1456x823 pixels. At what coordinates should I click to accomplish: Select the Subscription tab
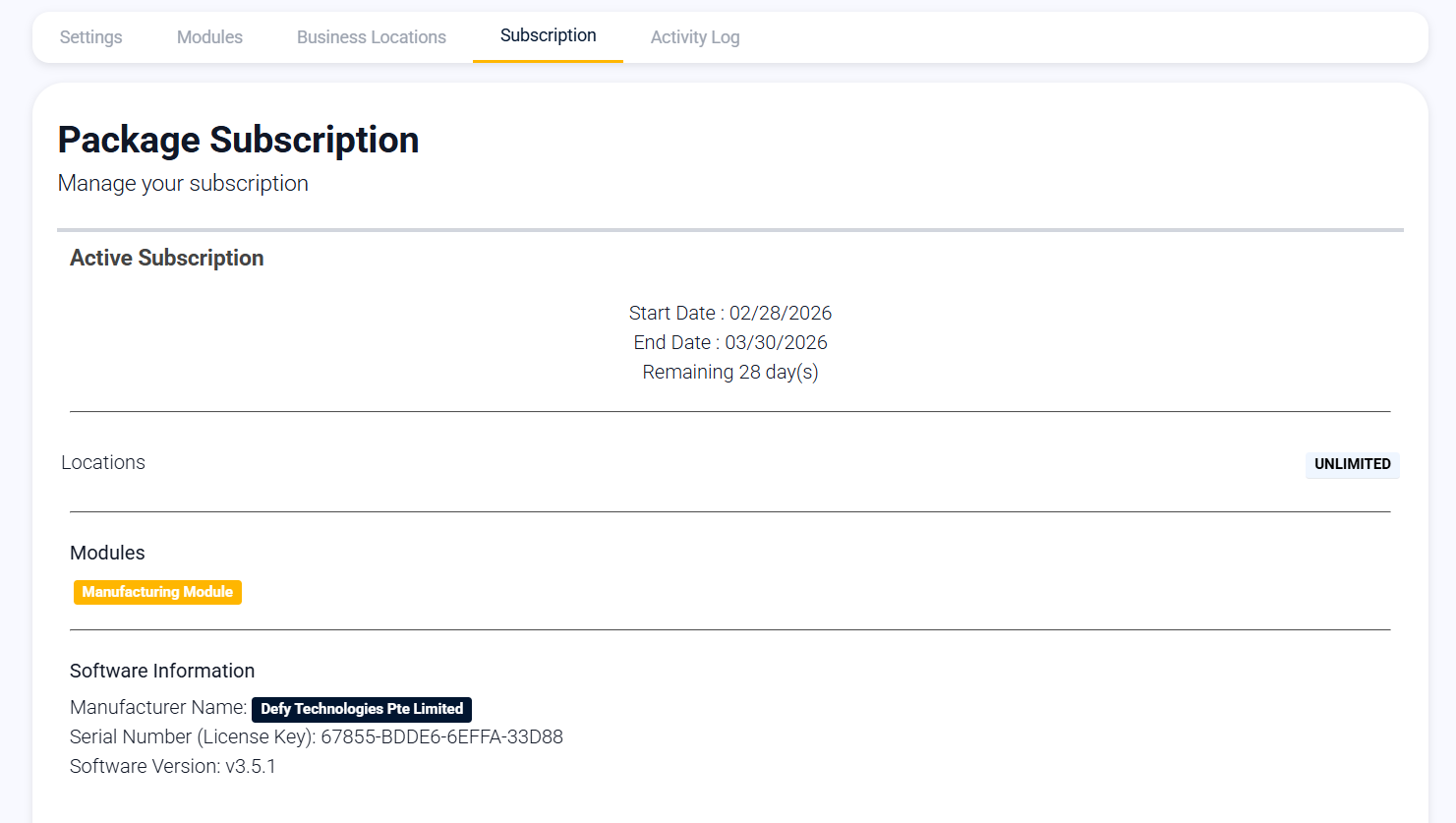pos(548,36)
